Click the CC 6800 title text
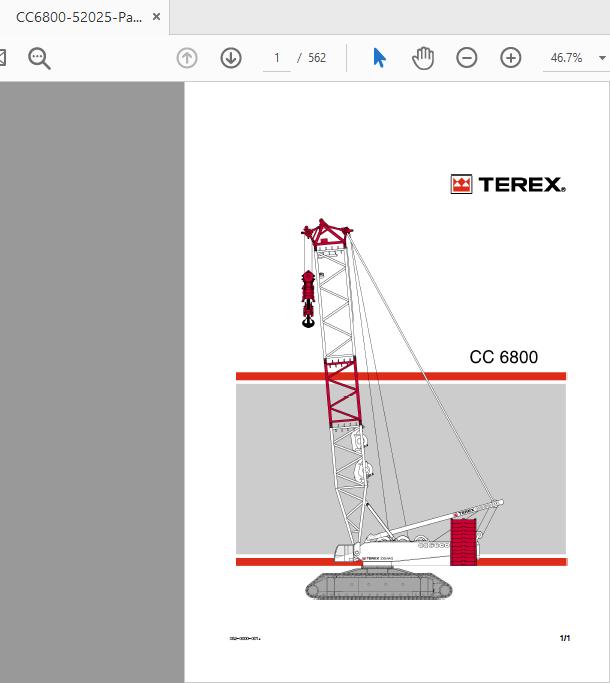610x683 pixels. (504, 357)
